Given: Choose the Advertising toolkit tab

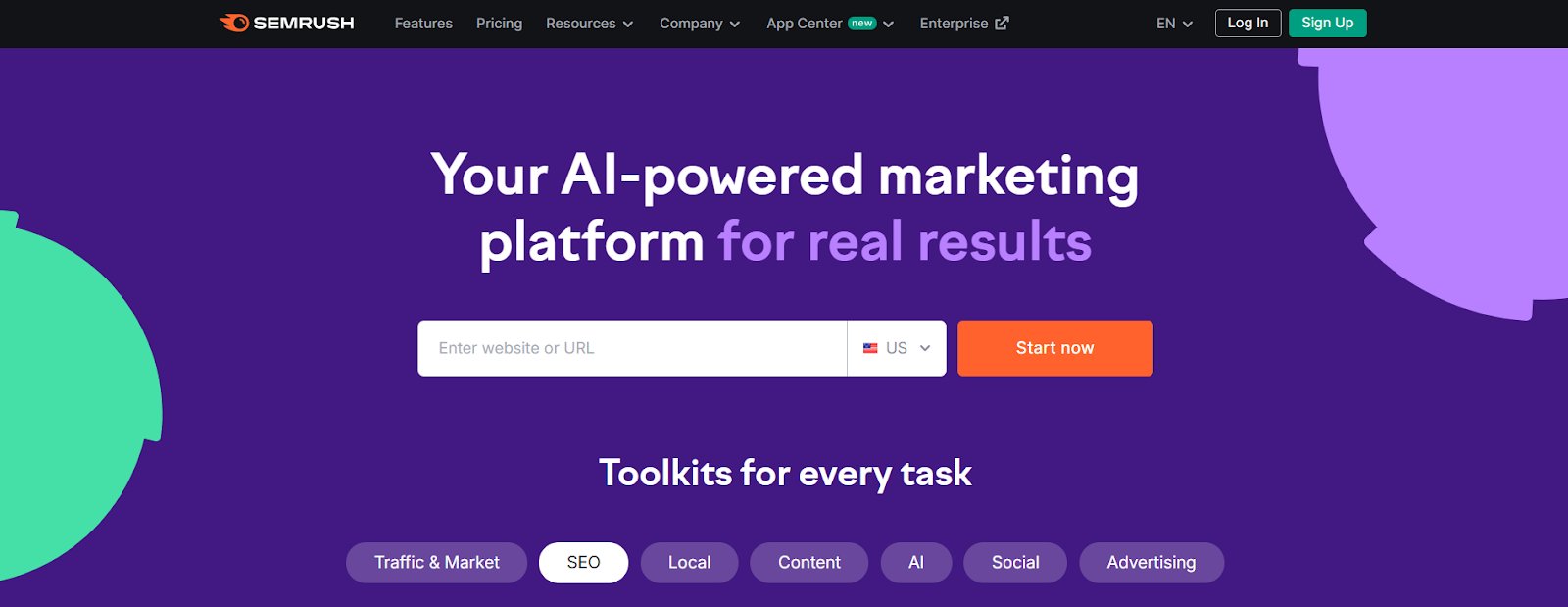Looking at the screenshot, I should [x=1151, y=563].
